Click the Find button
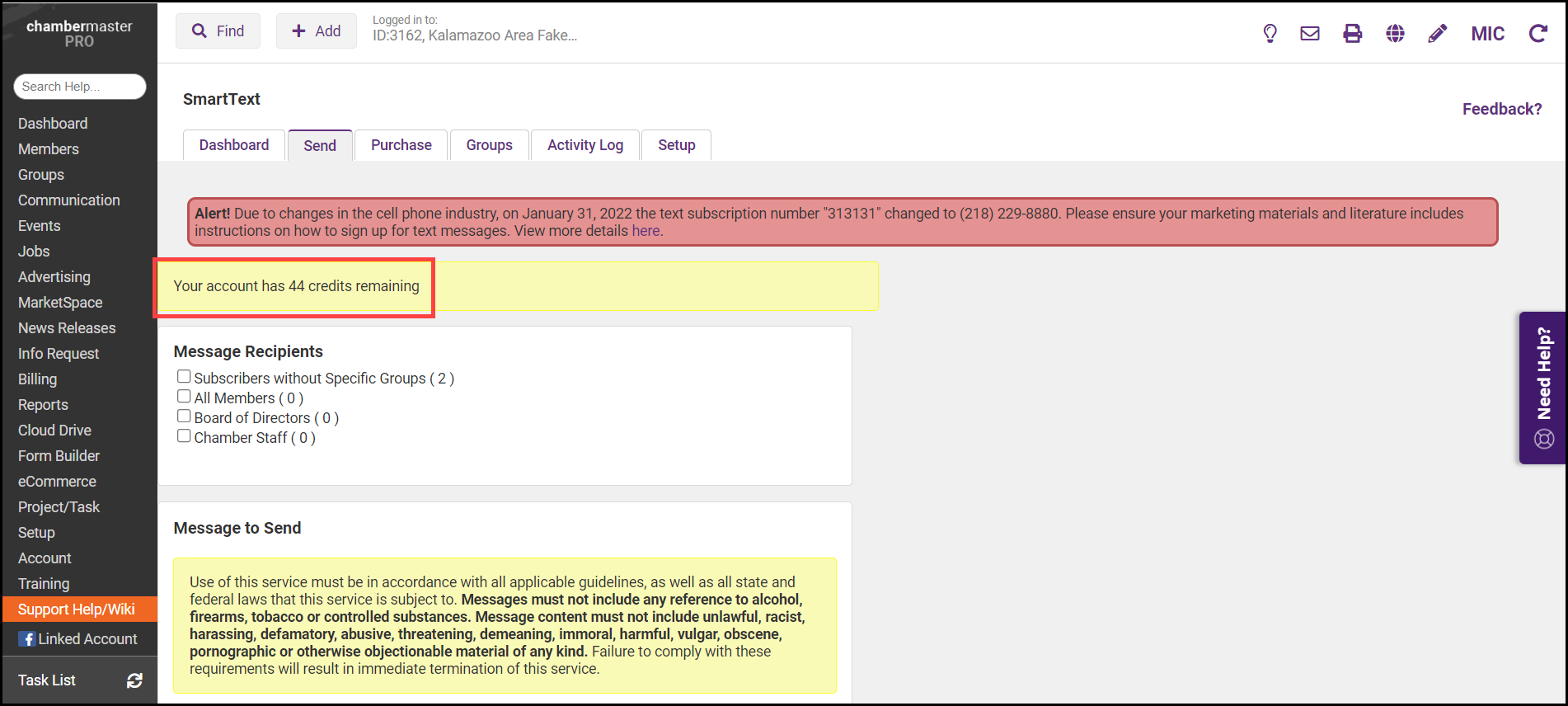Screen dimensions: 1568x706 point(218,31)
